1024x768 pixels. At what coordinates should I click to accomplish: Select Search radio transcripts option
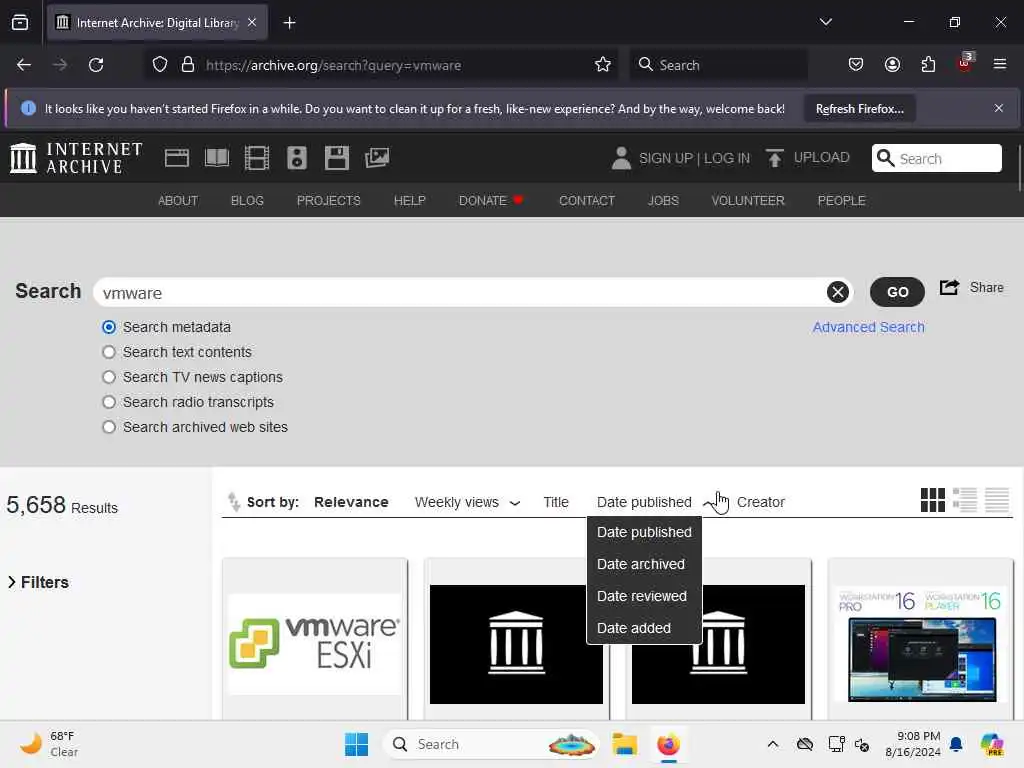[109, 402]
